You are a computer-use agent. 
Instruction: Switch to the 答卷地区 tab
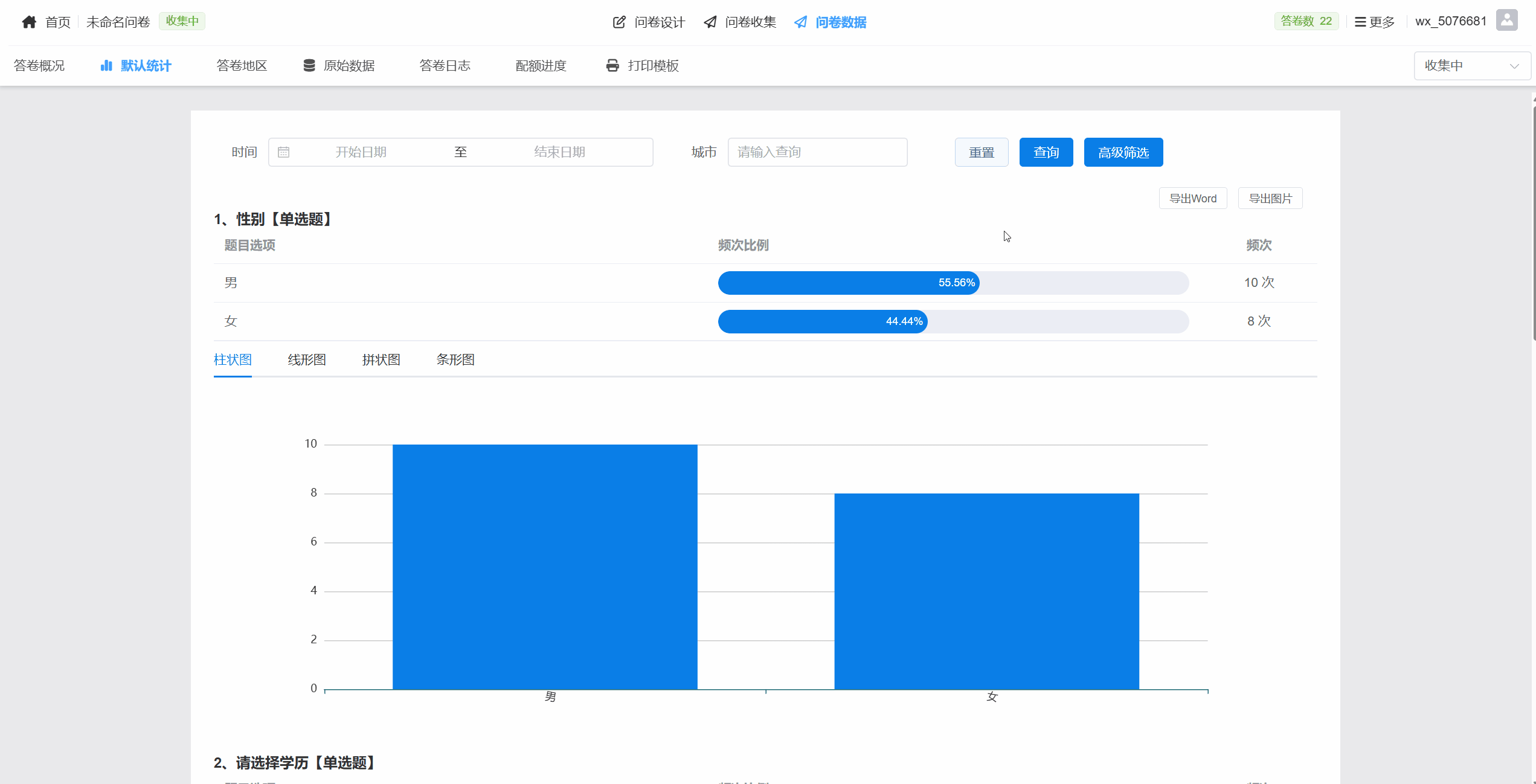(x=242, y=65)
